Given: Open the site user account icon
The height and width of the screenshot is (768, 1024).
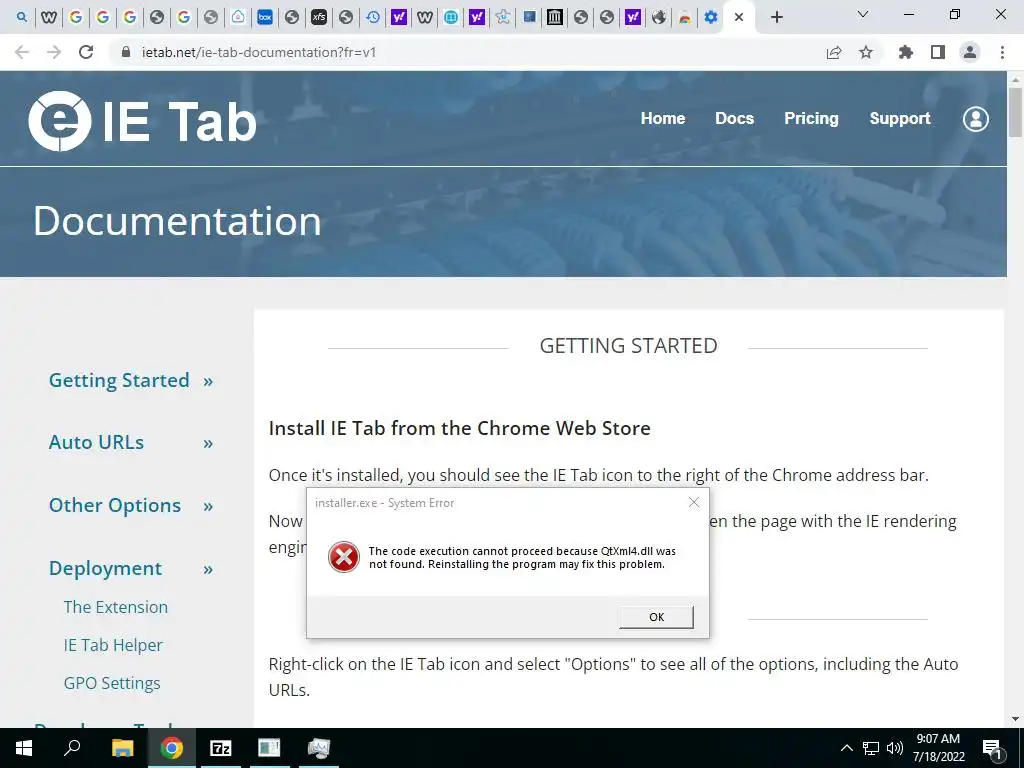Looking at the screenshot, I should 976,119.
